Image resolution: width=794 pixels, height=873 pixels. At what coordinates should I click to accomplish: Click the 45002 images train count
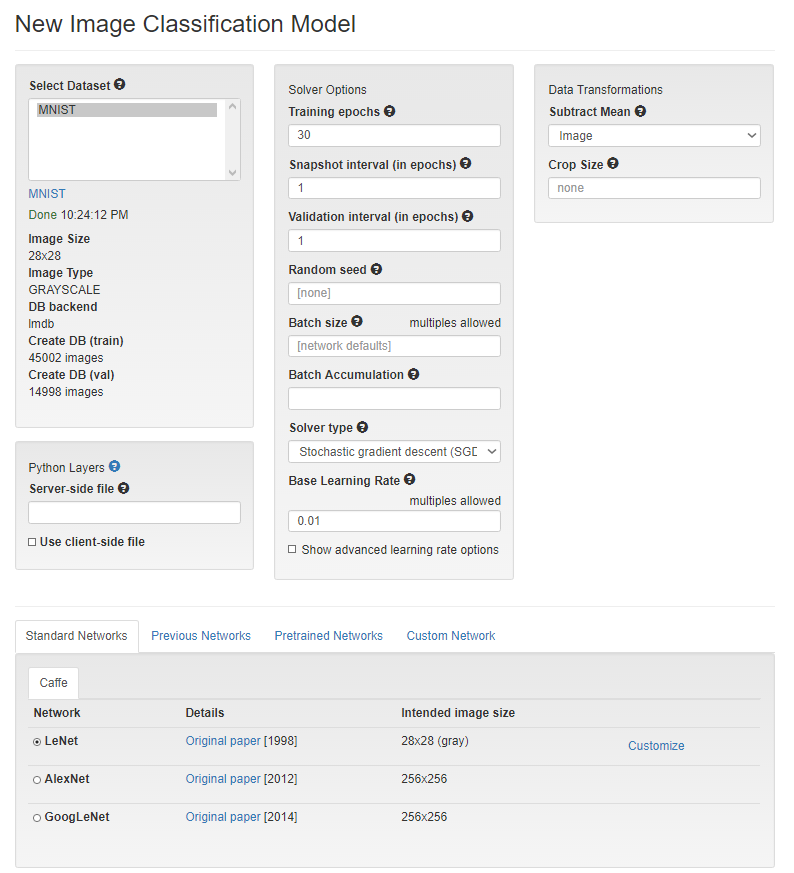click(66, 358)
